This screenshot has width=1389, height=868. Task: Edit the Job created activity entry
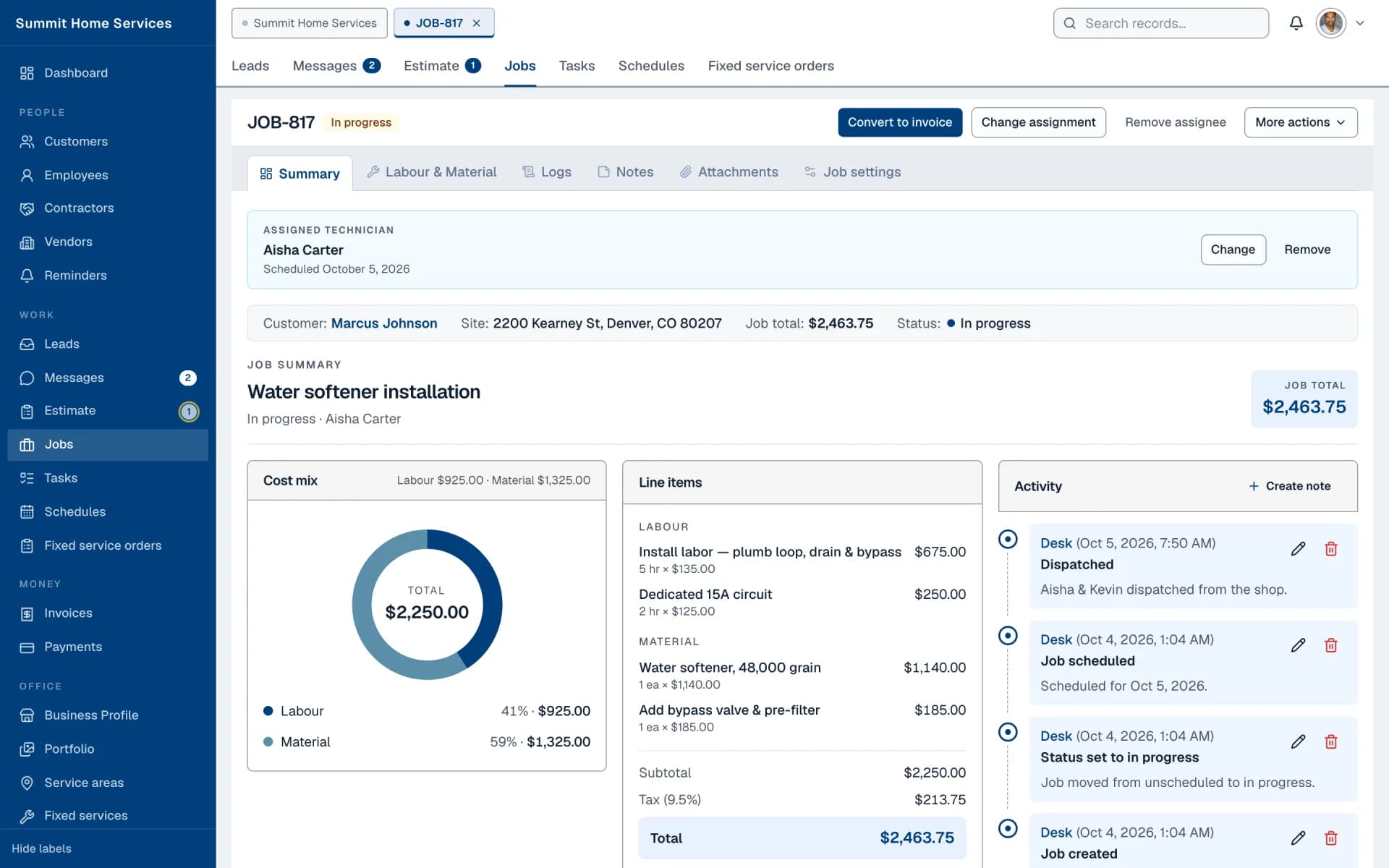coord(1299,838)
